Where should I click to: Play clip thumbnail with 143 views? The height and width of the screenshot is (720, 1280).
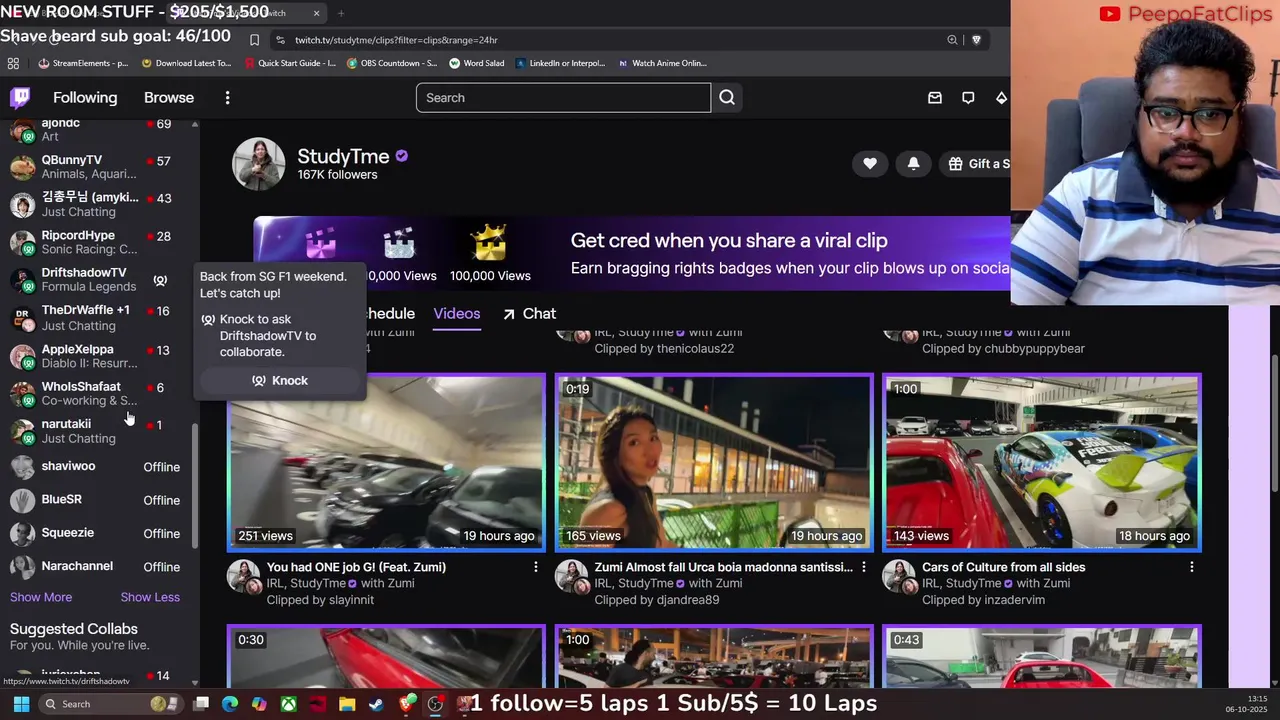tap(1042, 462)
